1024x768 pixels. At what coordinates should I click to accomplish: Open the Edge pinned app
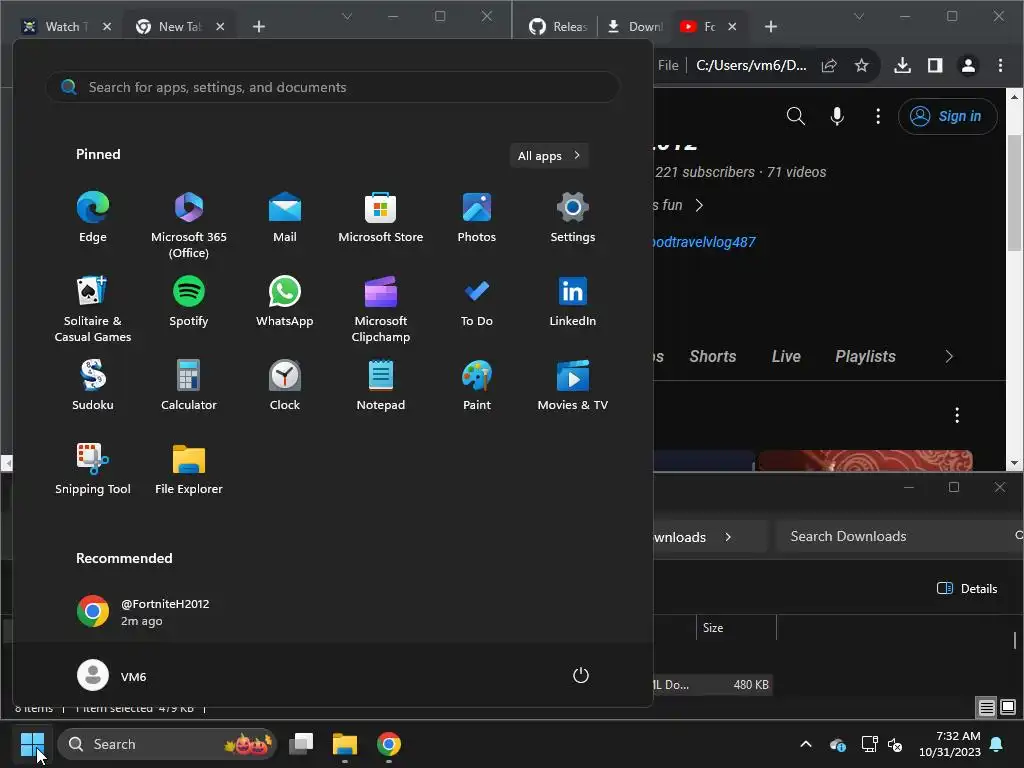(93, 217)
